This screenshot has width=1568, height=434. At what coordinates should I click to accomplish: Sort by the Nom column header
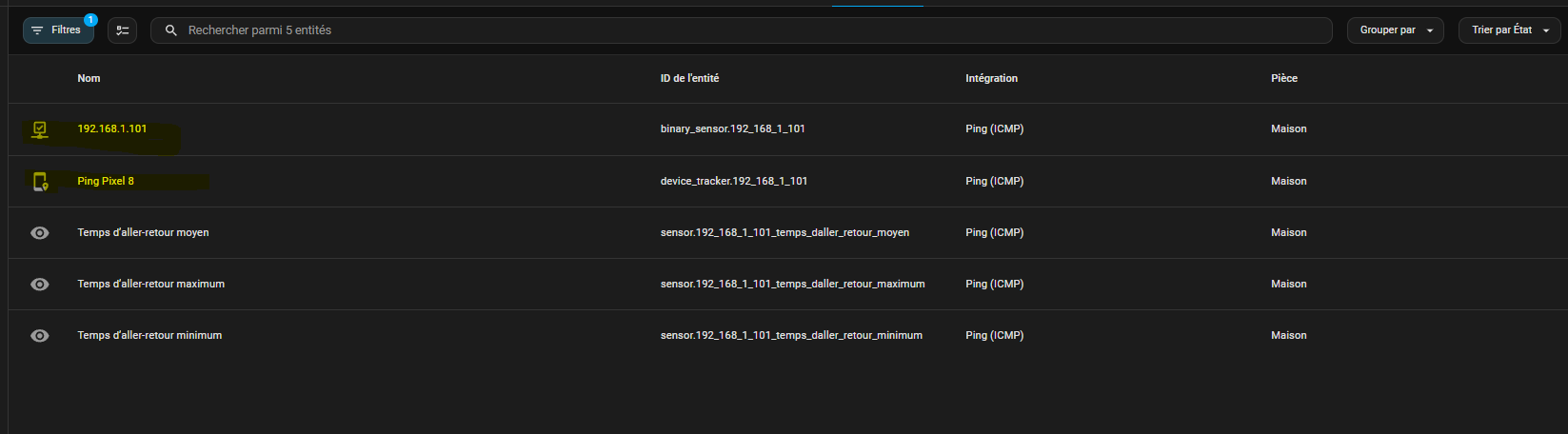pyautogui.click(x=89, y=78)
